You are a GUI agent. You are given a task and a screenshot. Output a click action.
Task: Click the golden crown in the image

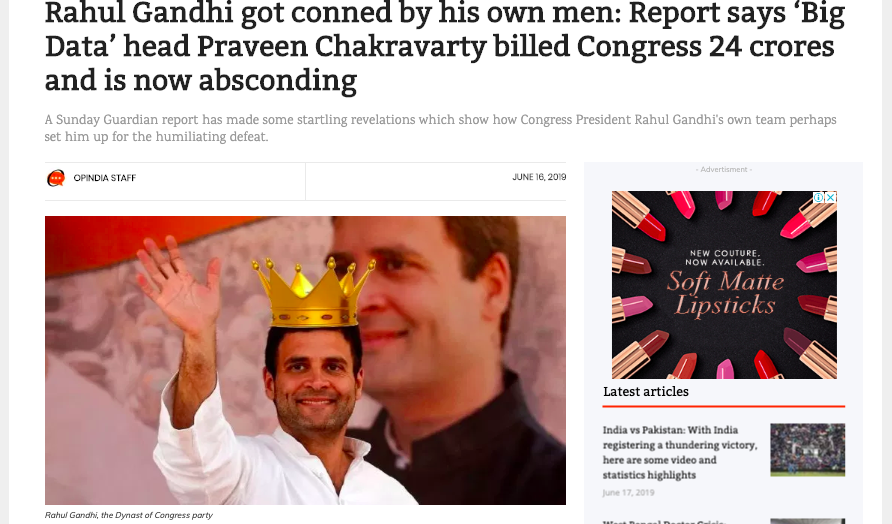click(x=313, y=292)
